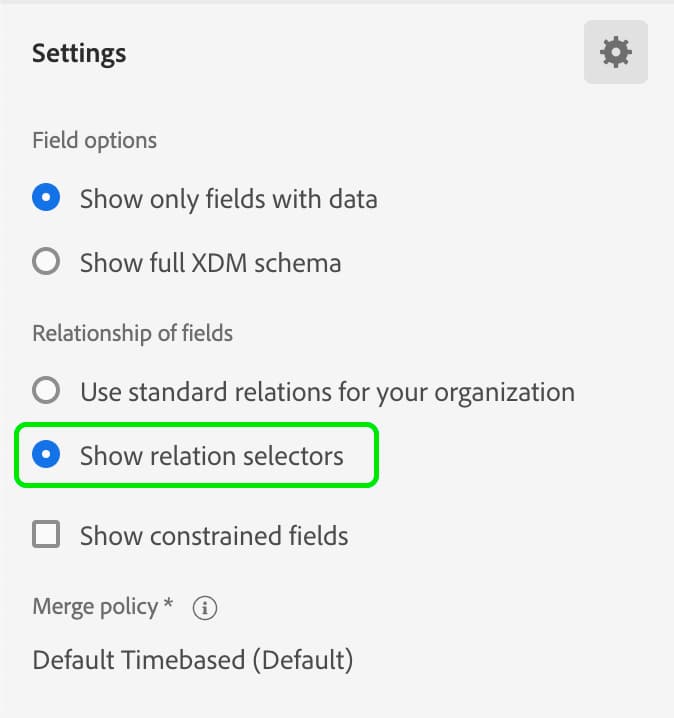Click the 'Merge policy' field label
The image size is (674, 718).
[95, 606]
